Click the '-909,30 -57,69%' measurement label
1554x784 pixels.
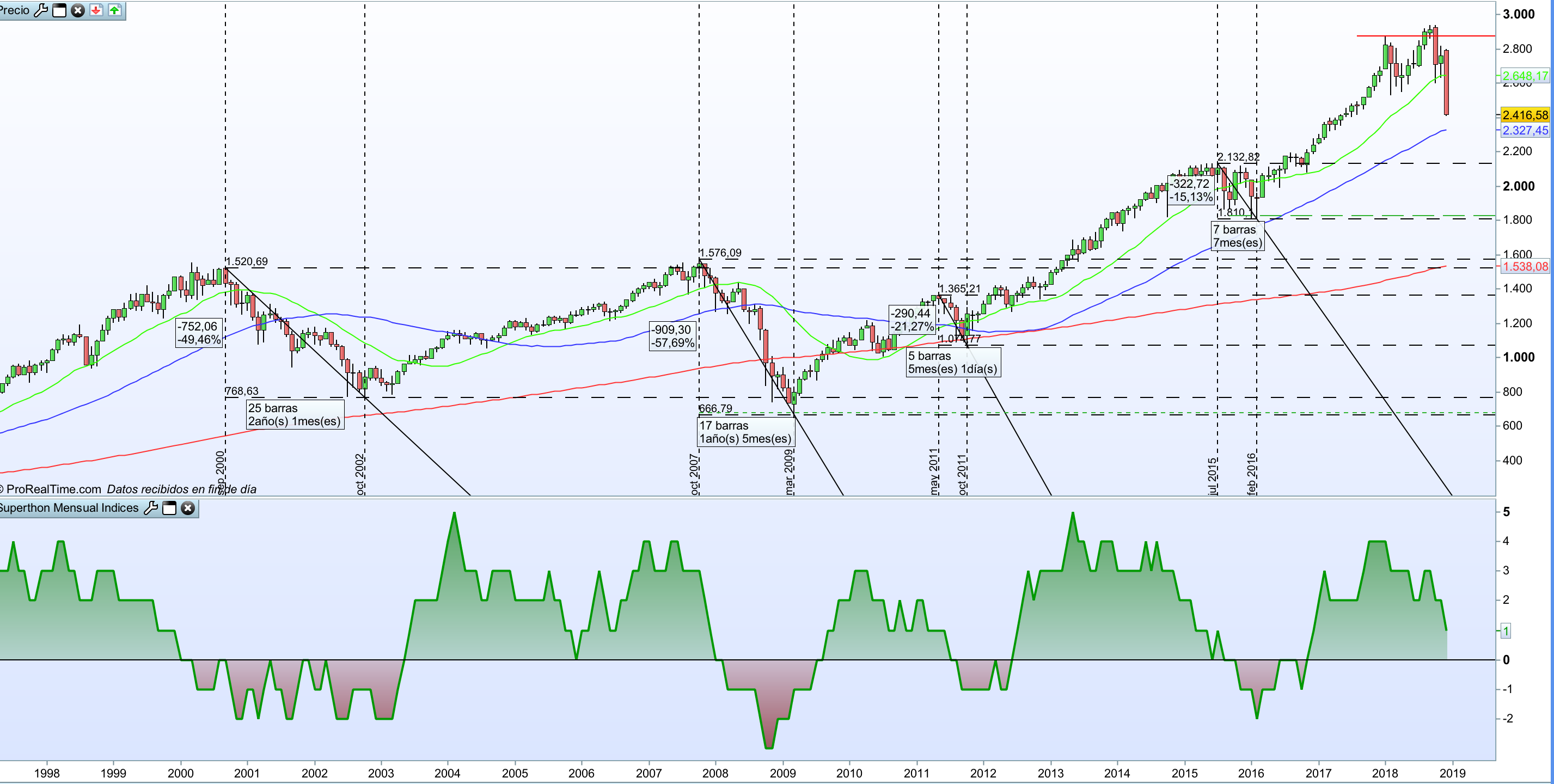coord(672,336)
